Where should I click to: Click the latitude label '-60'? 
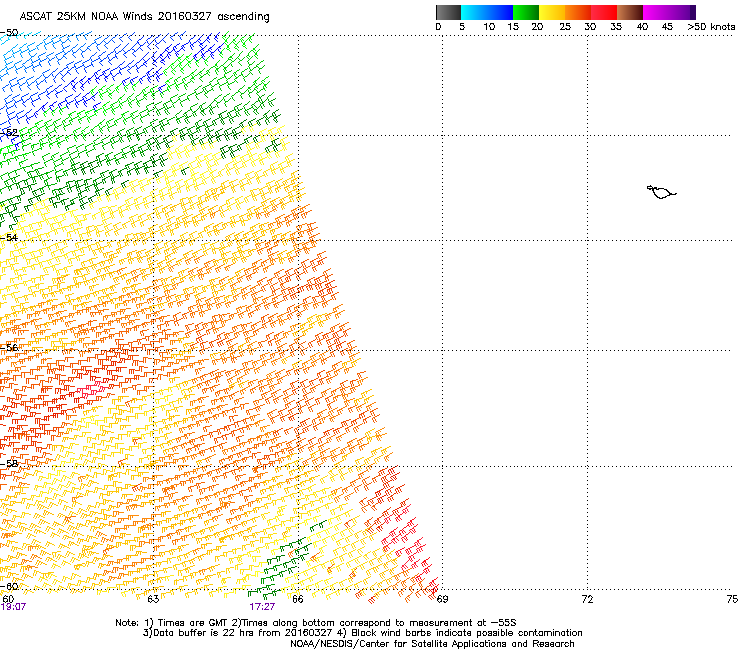point(9,586)
